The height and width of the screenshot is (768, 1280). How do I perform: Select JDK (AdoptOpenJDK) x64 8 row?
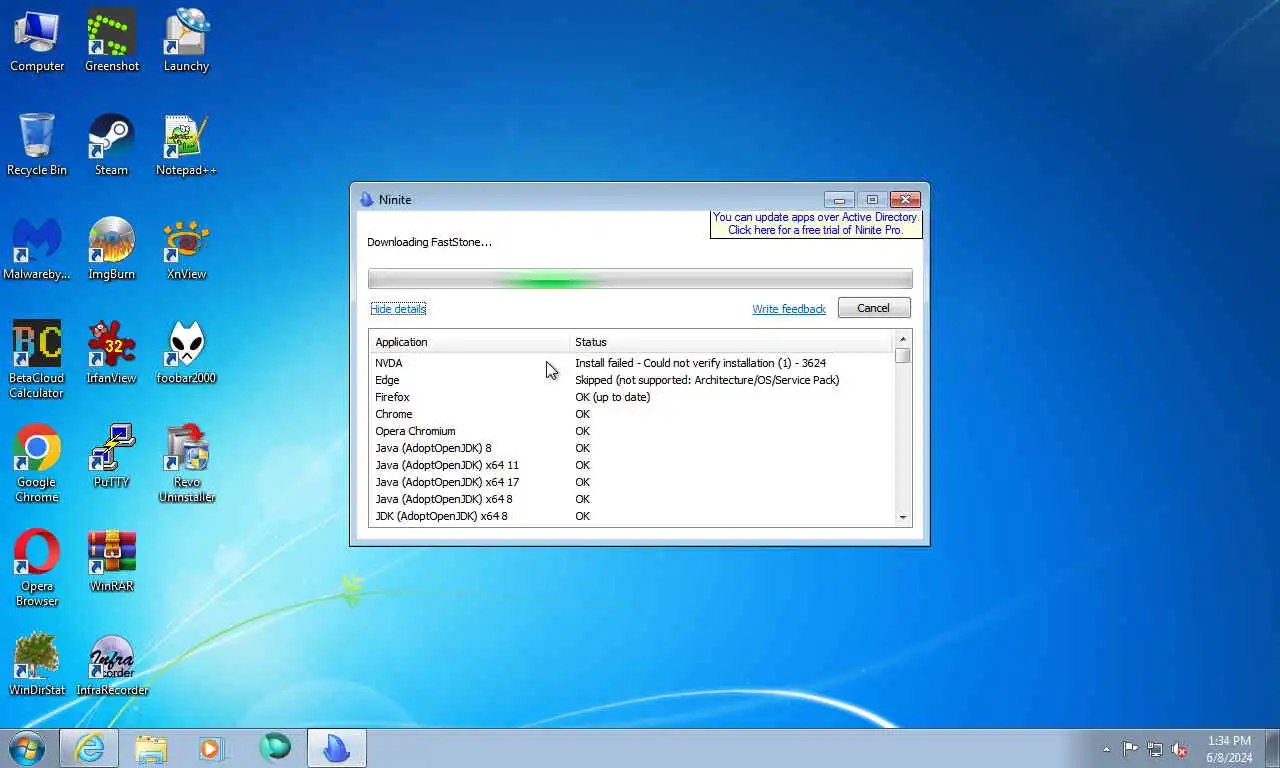click(x=631, y=516)
